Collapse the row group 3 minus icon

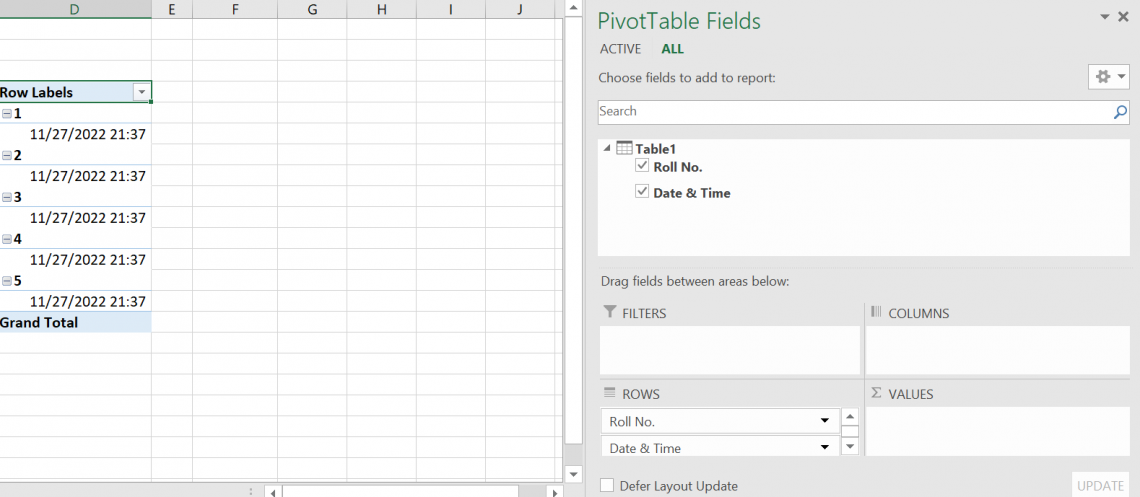[7, 198]
